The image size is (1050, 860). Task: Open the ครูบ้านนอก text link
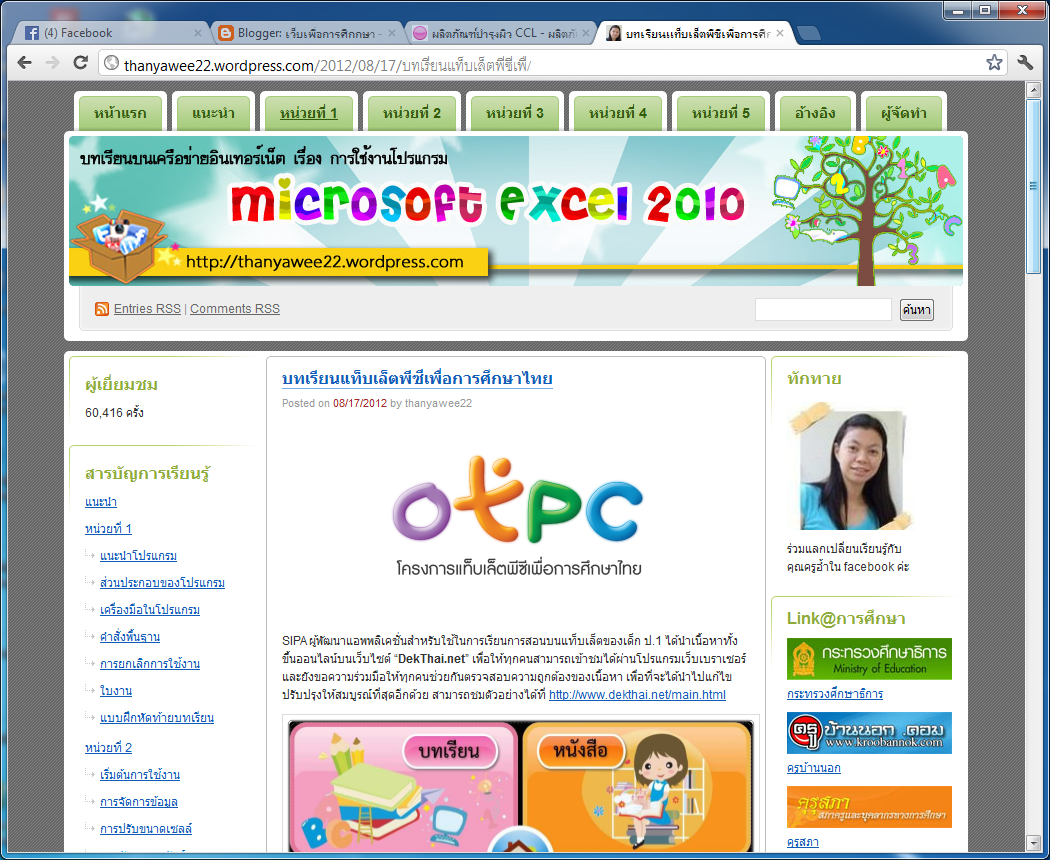click(814, 768)
